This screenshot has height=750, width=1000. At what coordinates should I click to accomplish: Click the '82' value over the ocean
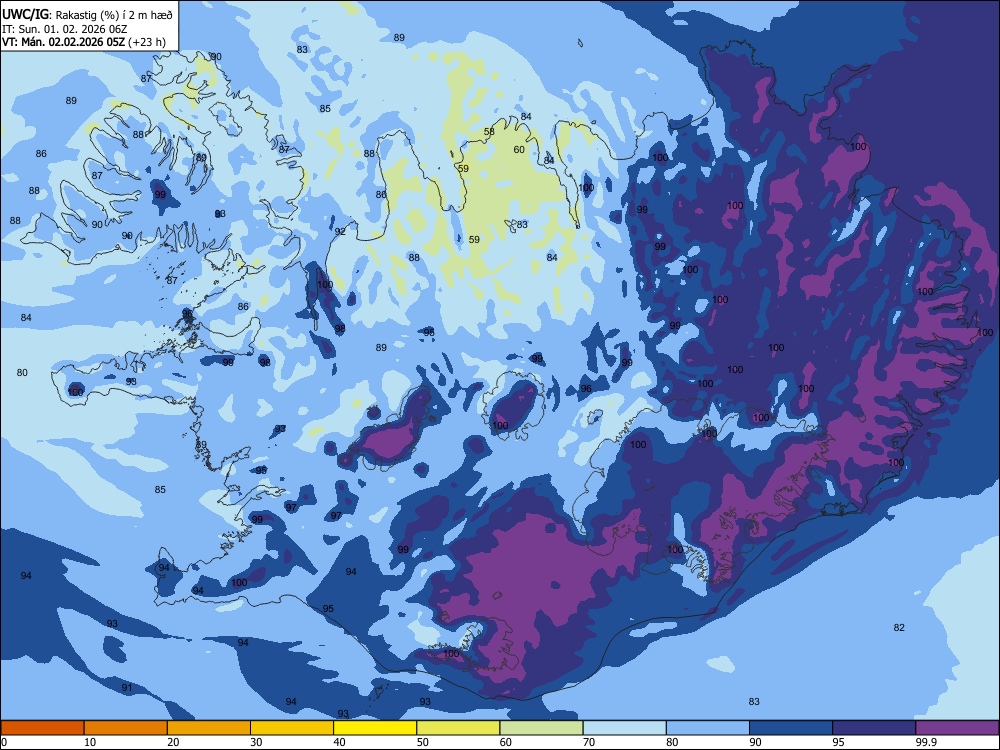pos(899,628)
